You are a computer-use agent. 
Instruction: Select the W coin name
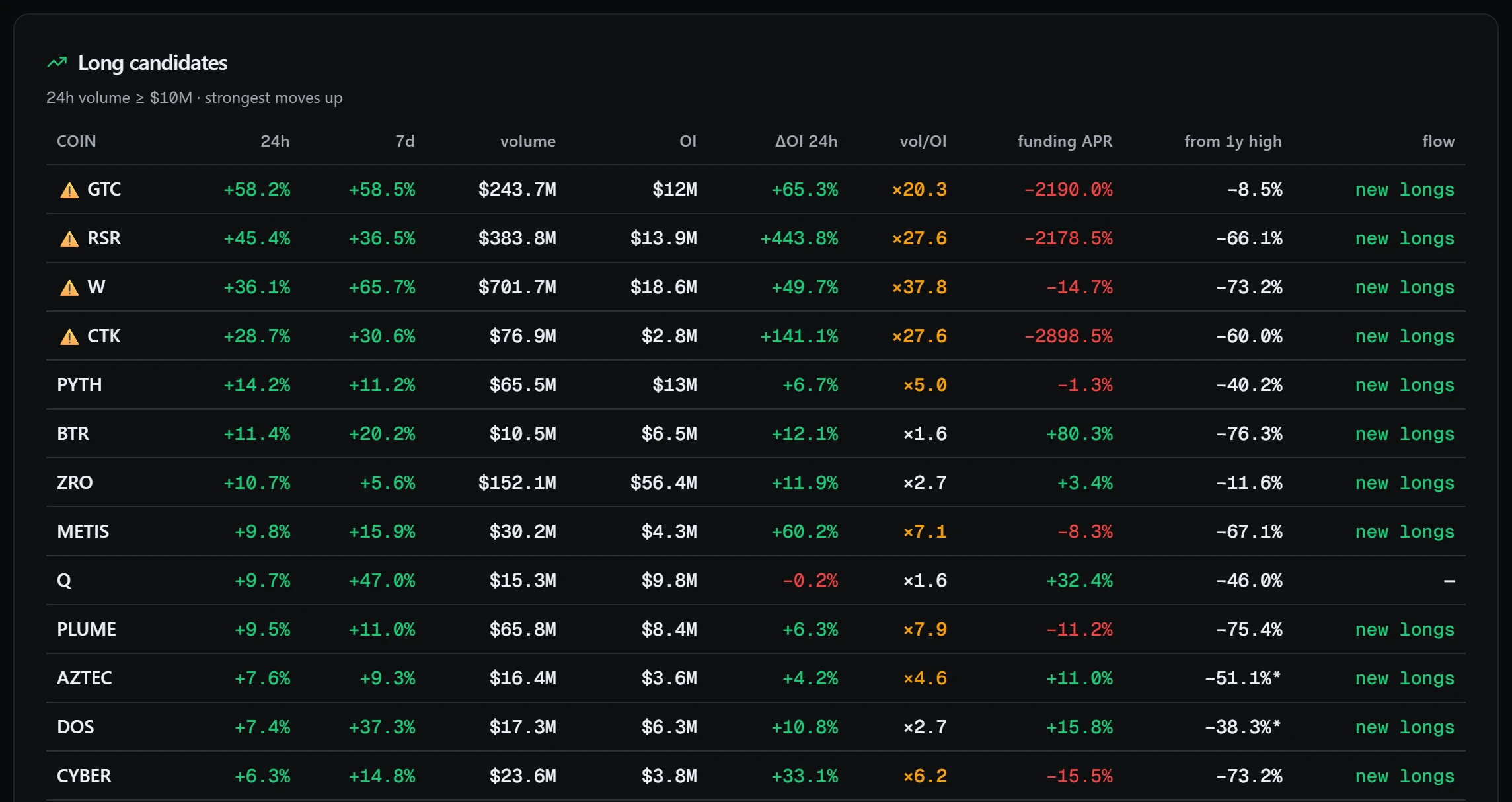pyautogui.click(x=96, y=287)
